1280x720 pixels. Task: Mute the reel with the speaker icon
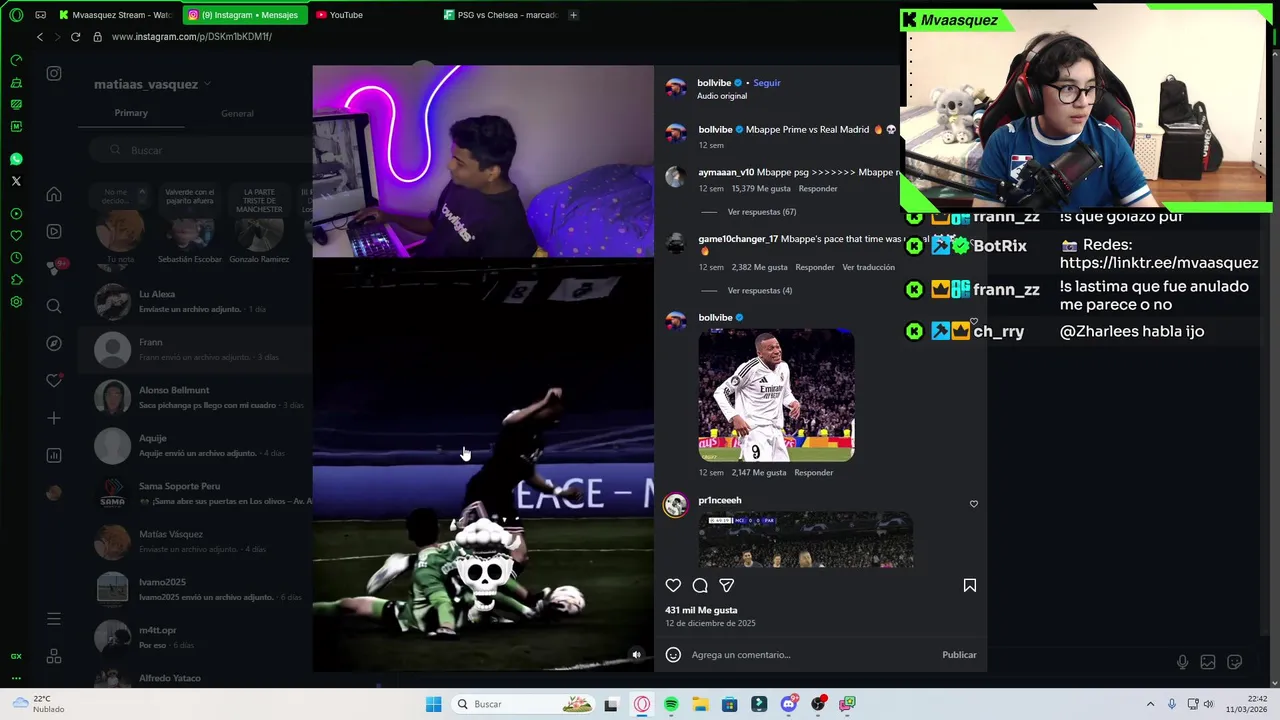click(x=636, y=655)
